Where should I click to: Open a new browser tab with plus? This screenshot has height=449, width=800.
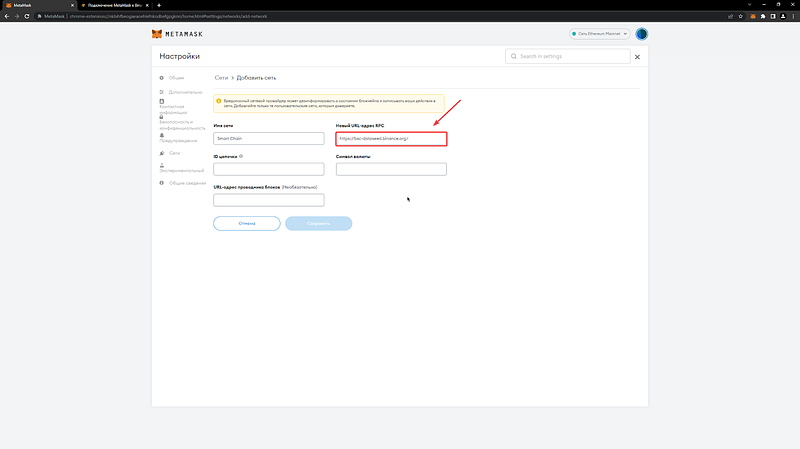pos(159,5)
